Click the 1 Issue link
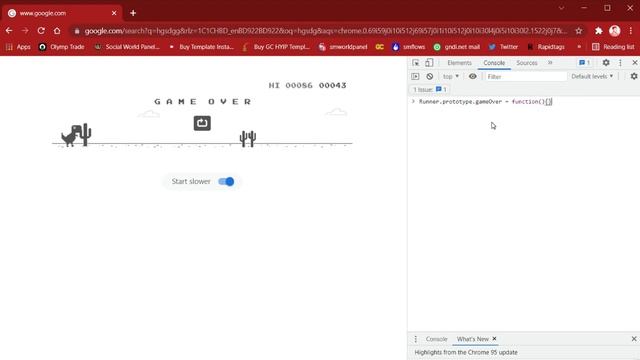Viewport: 640px width, 360px height. pos(429,89)
